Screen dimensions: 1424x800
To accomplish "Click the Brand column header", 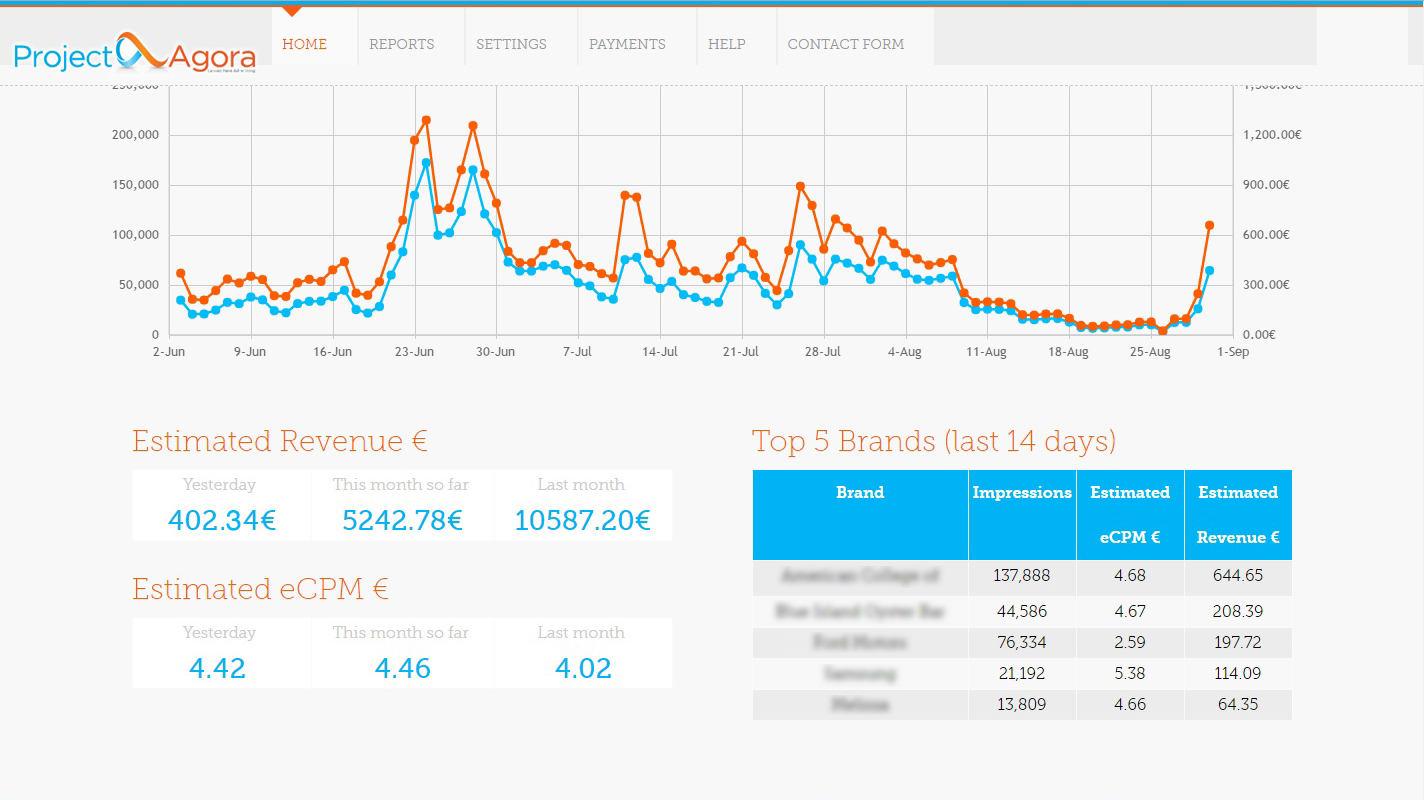I will (x=860, y=492).
